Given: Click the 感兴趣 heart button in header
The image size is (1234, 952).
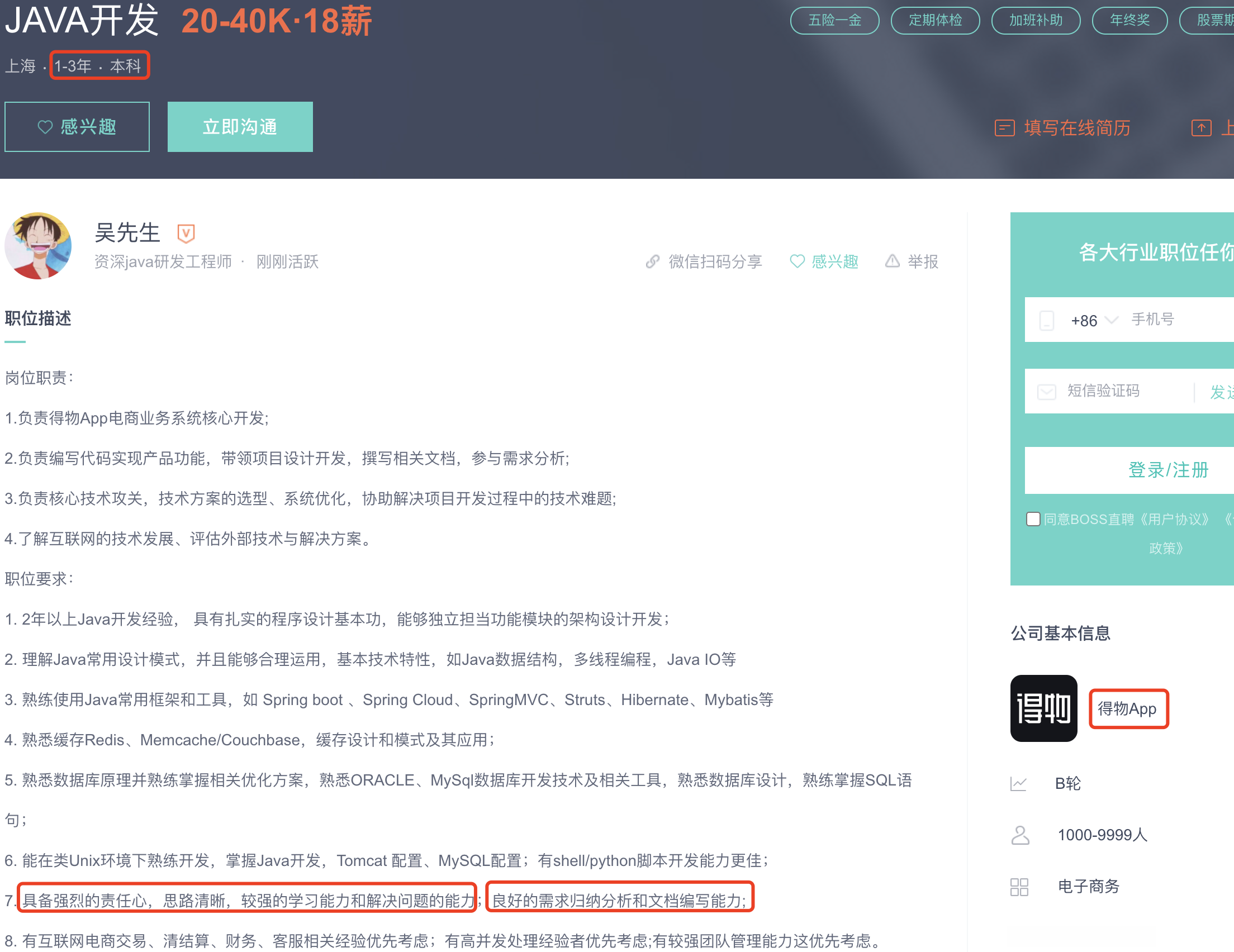Looking at the screenshot, I should [77, 127].
